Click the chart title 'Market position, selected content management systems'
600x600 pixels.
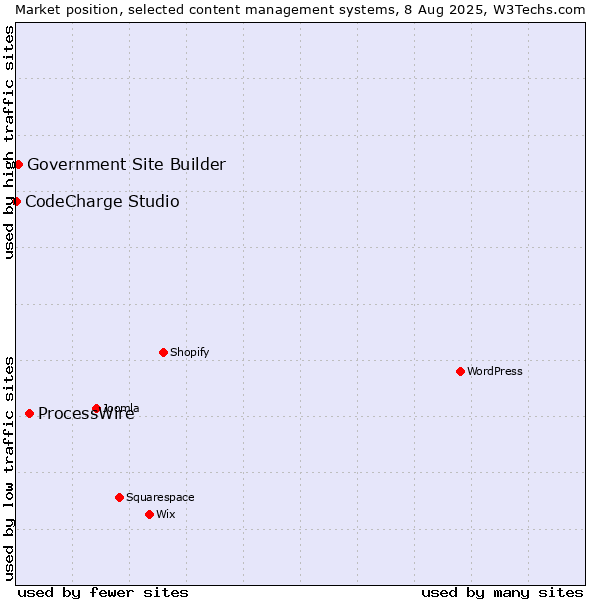207,10
